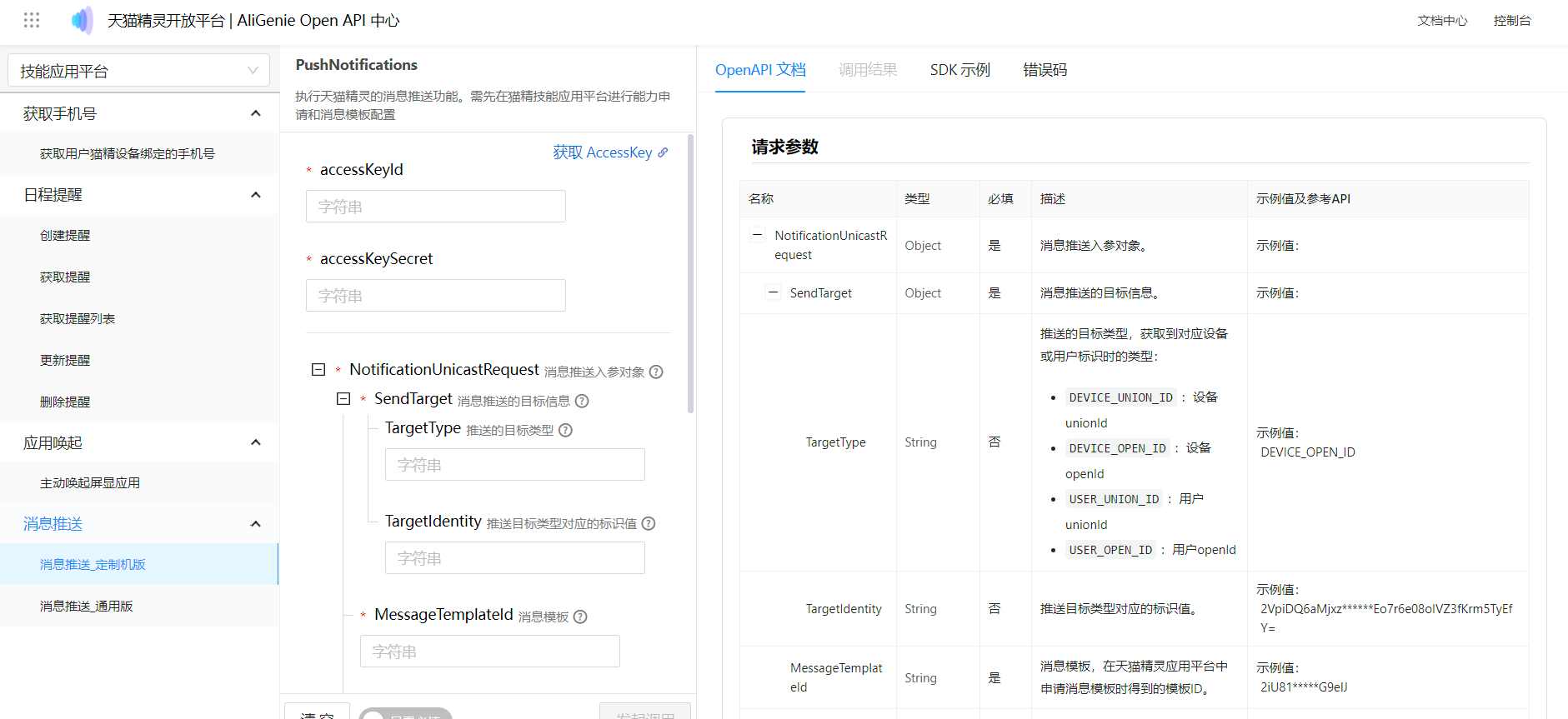The width and height of the screenshot is (1568, 719).
Task: Switch to 错误码 tab
Action: pos(1045,70)
